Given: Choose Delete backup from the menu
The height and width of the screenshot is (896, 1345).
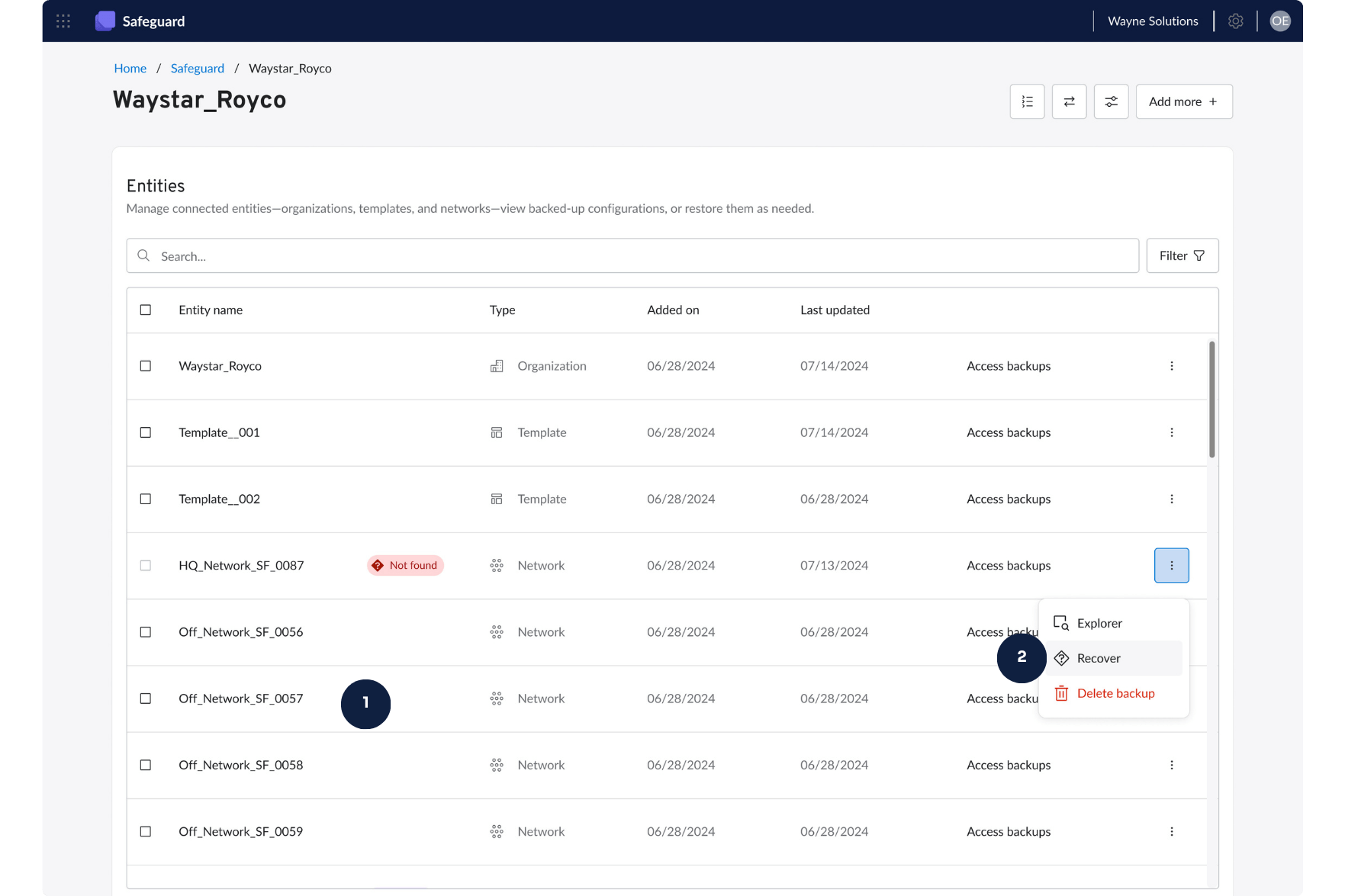Looking at the screenshot, I should [1114, 693].
